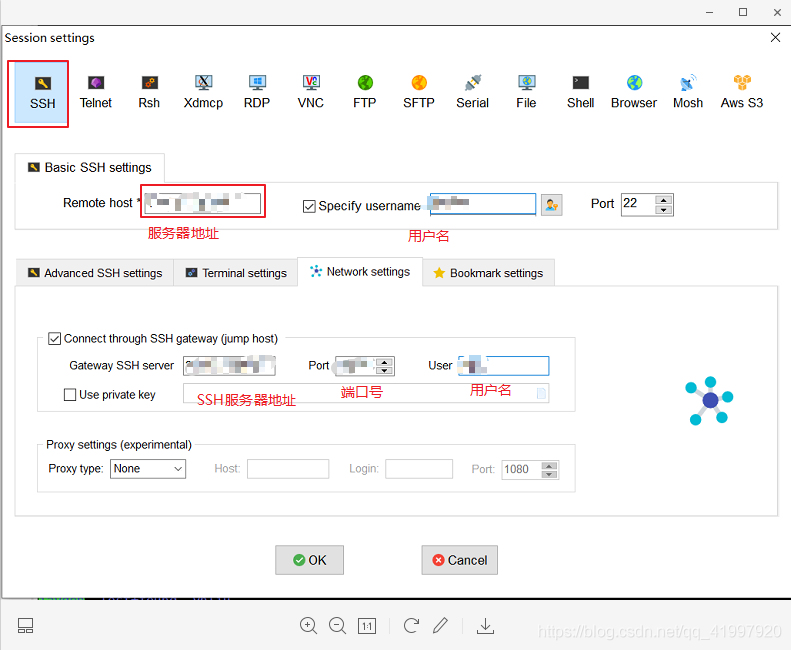Cancel the session settings dialog
The height and width of the screenshot is (650, 791).
pos(460,560)
